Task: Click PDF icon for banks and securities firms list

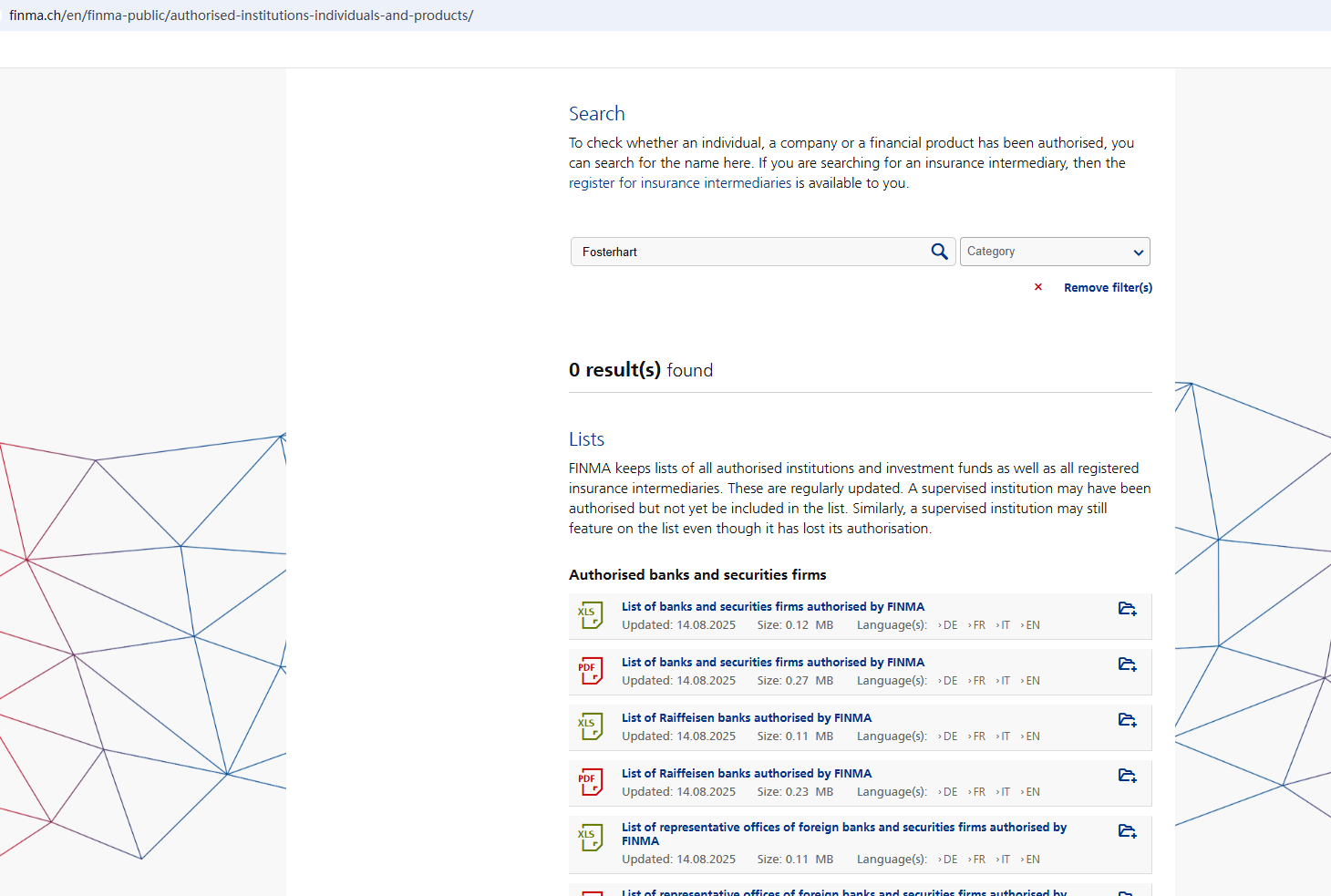Action: (x=590, y=672)
